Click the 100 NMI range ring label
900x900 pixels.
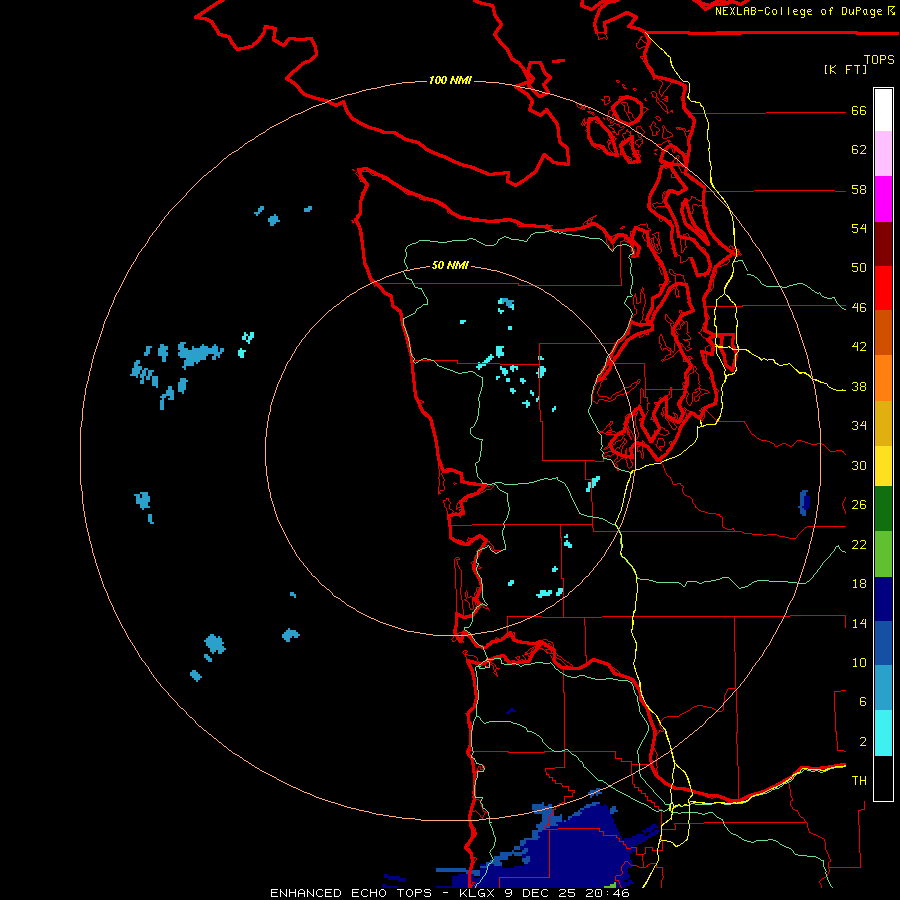(450, 80)
